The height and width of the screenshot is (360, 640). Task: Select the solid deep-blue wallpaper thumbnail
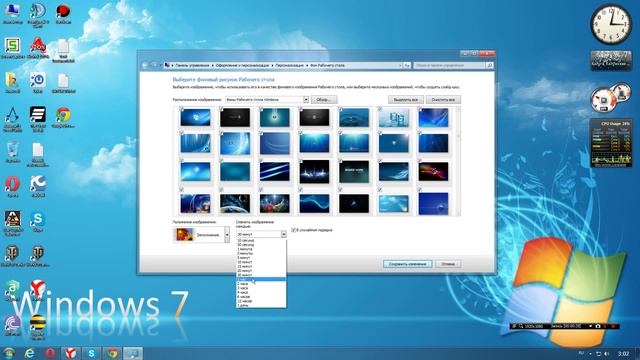pos(433,203)
